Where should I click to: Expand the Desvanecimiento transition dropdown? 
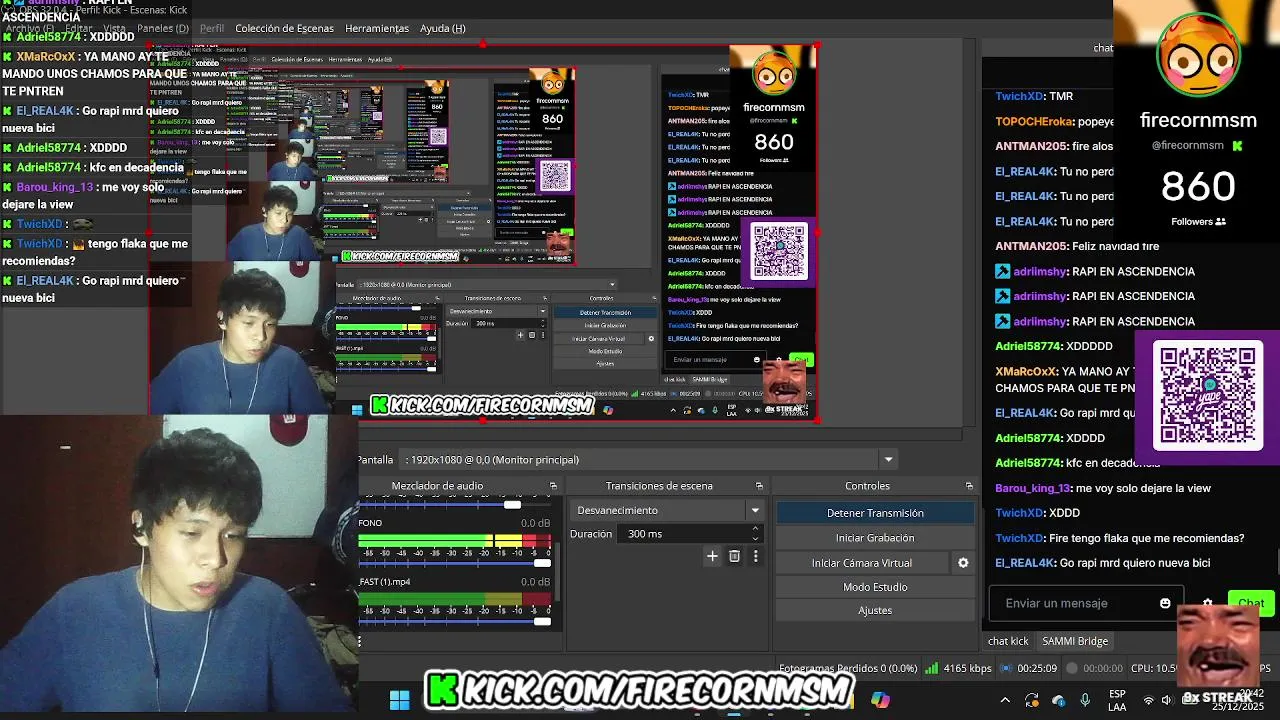pos(755,510)
